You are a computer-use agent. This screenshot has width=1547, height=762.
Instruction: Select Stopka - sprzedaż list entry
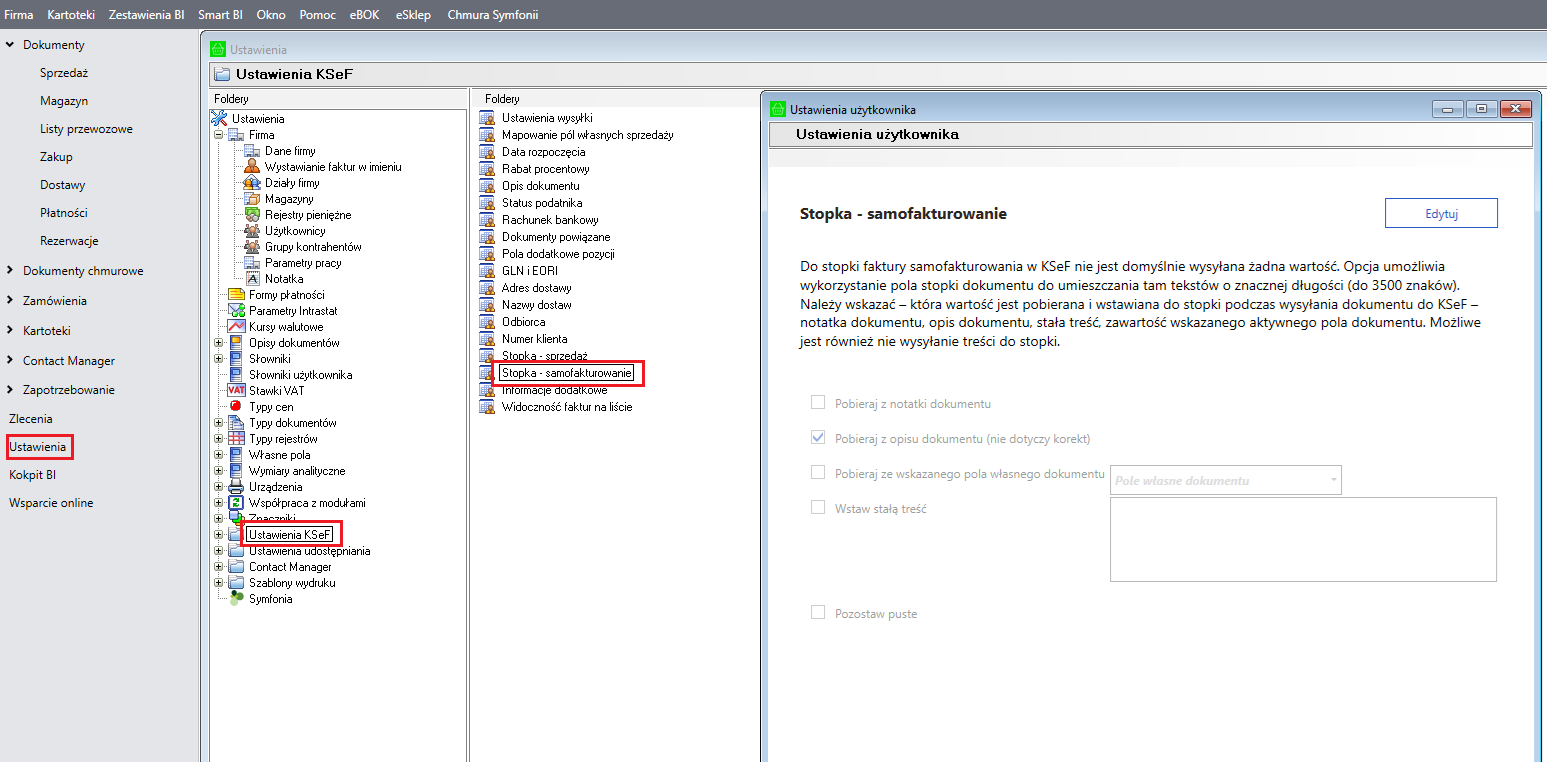tap(544, 355)
